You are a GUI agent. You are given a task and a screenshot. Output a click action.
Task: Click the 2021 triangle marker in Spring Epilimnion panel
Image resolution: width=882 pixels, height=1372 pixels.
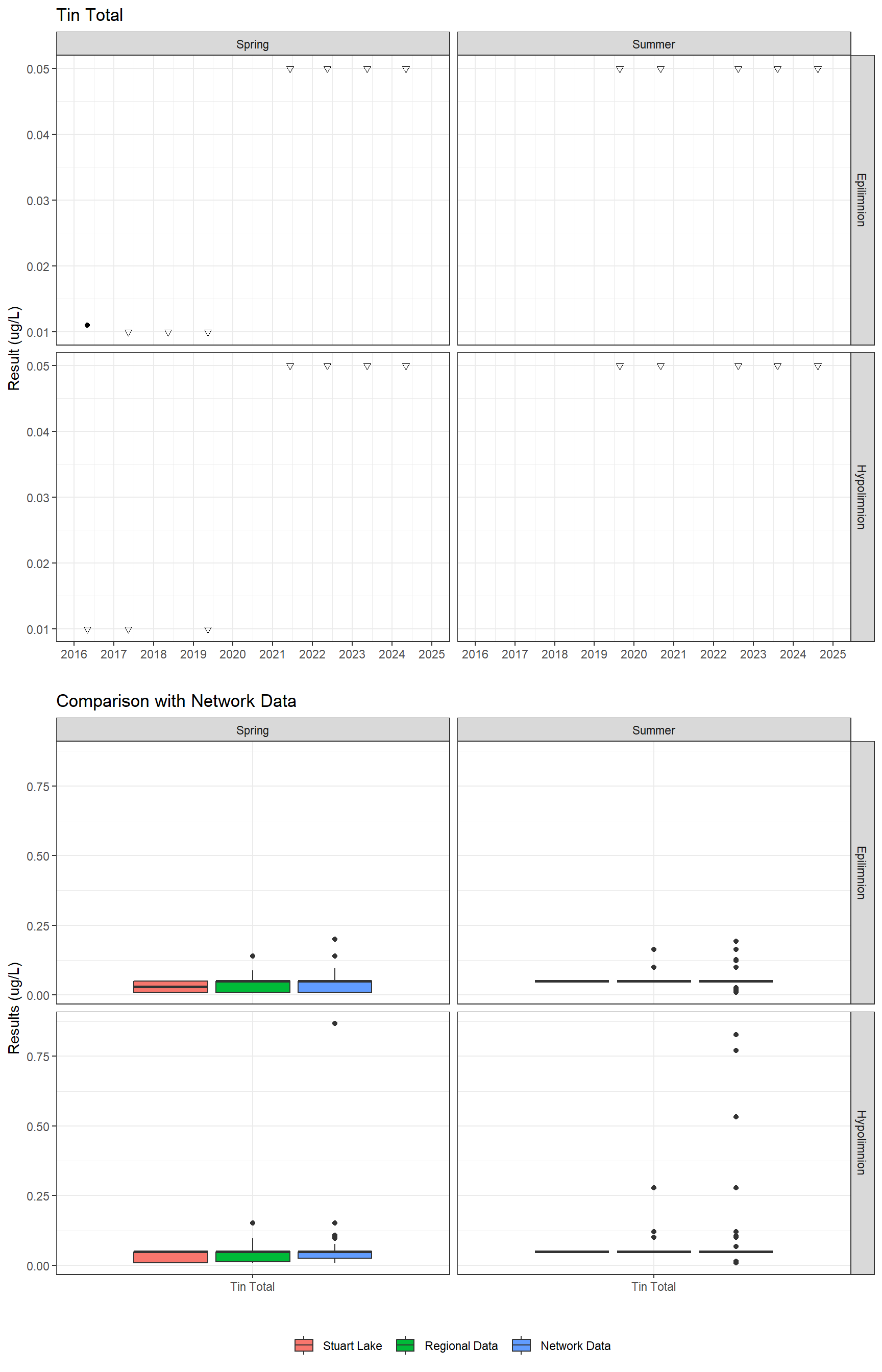tap(290, 69)
